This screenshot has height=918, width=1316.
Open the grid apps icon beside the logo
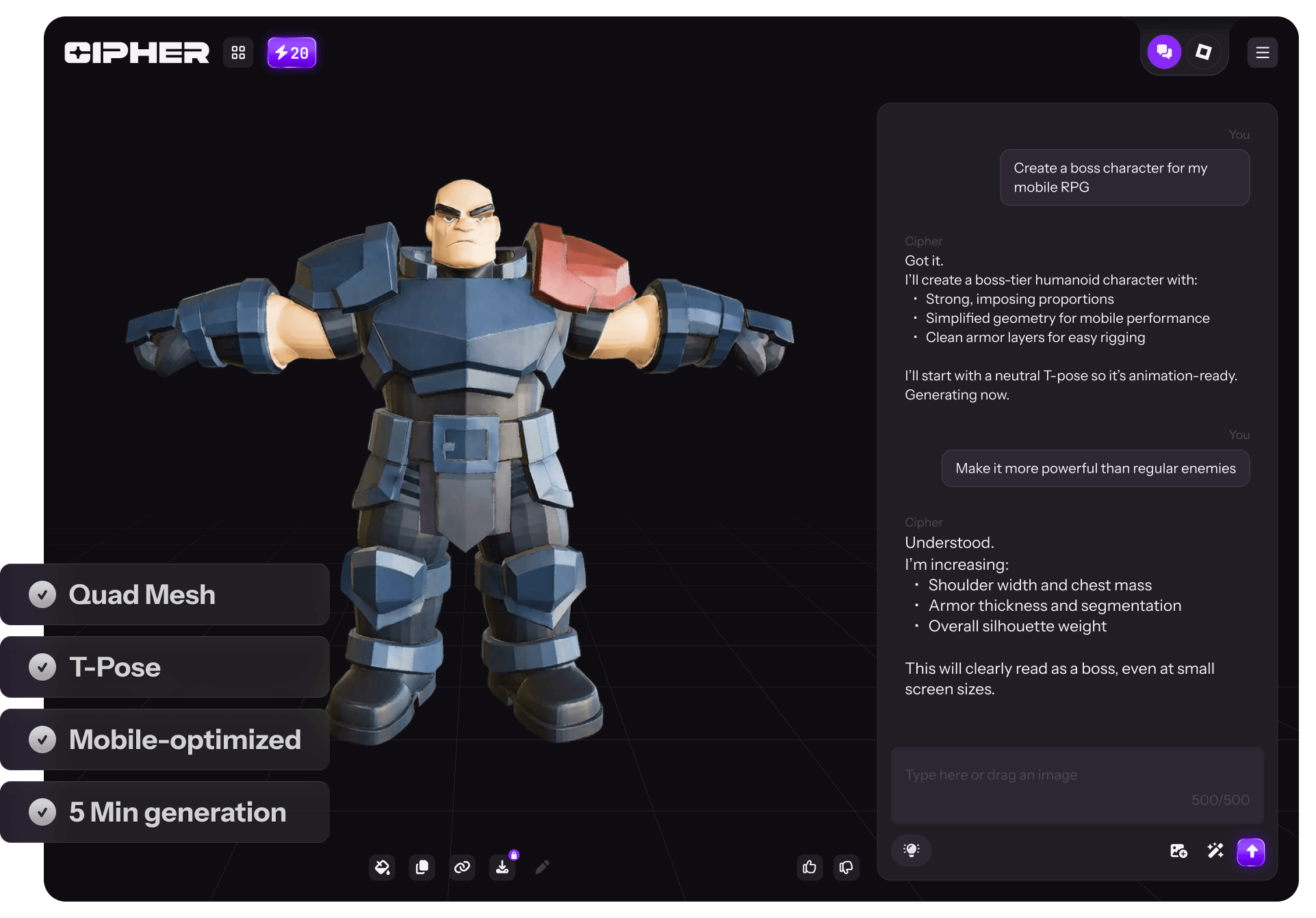[x=238, y=53]
